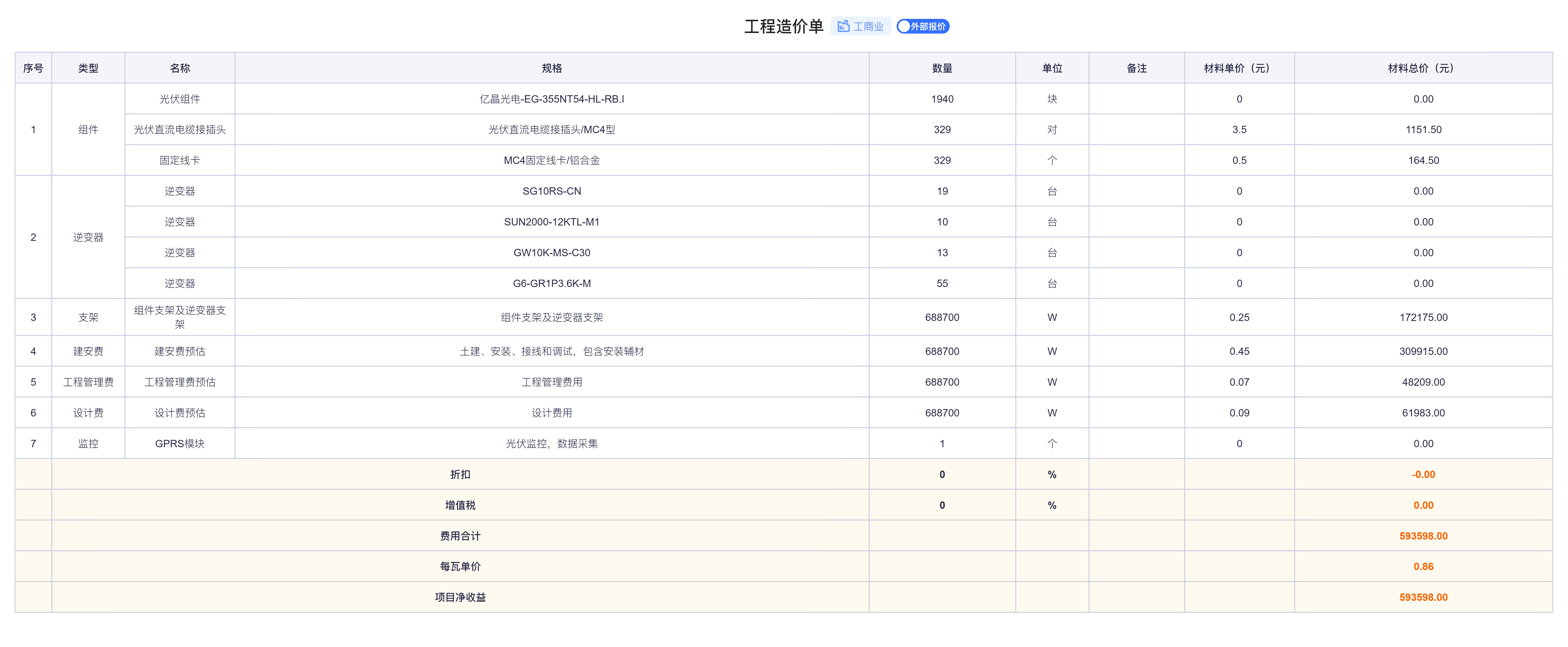Click the 类型 column header
1568x647 pixels.
[88, 68]
